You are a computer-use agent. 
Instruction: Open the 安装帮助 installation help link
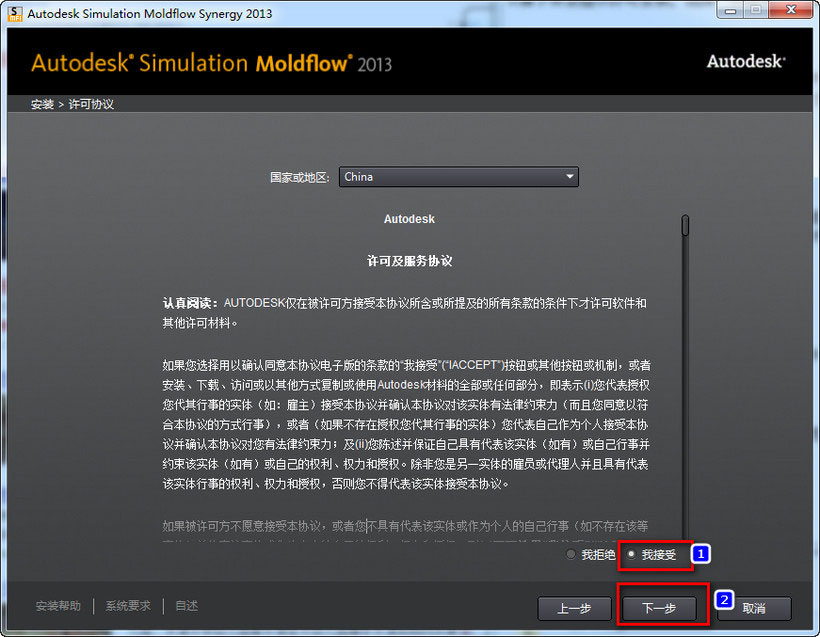click(58, 606)
